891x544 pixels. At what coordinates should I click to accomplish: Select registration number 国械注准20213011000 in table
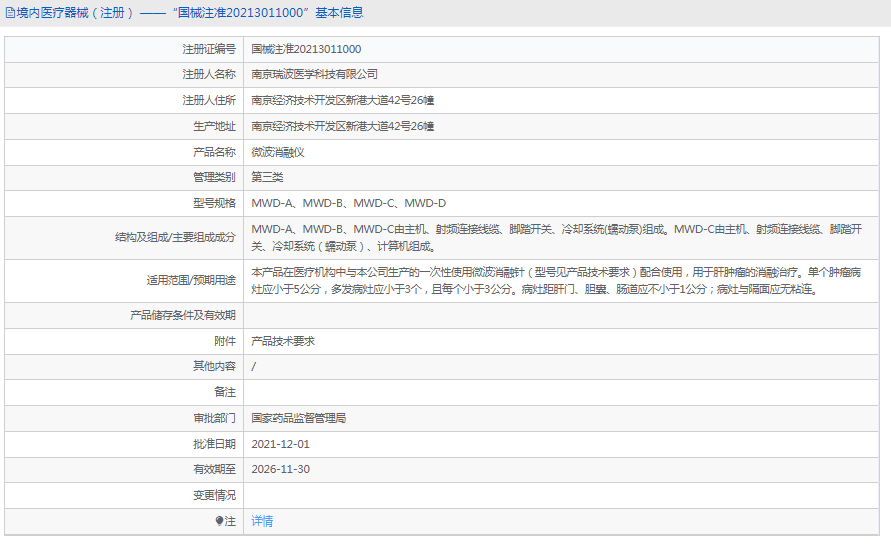click(x=306, y=49)
